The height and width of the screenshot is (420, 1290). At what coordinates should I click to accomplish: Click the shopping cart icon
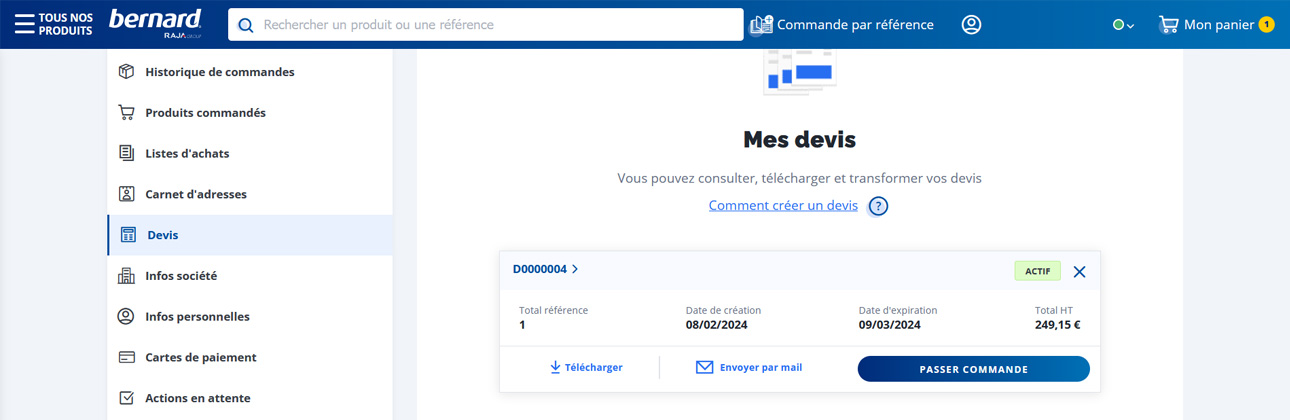coord(1167,25)
